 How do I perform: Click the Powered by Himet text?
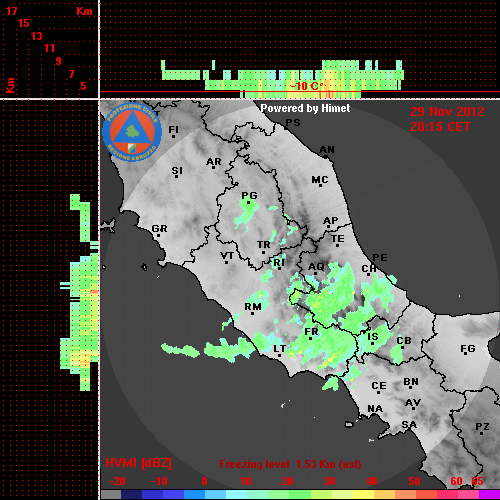click(x=305, y=109)
